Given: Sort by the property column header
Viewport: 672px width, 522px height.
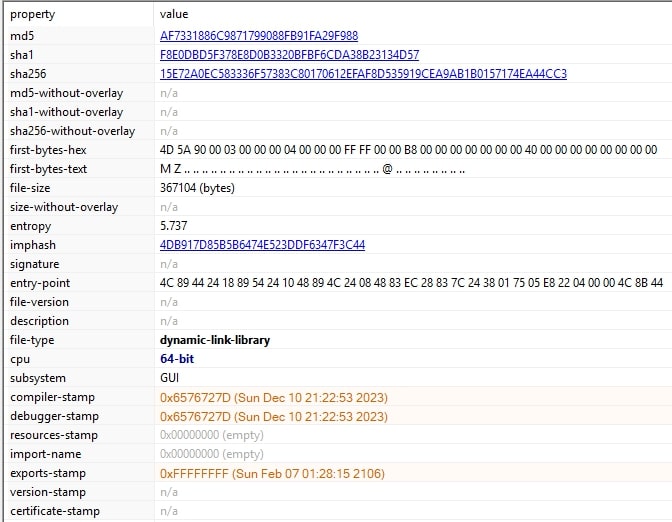Looking at the screenshot, I should pos(33,15).
